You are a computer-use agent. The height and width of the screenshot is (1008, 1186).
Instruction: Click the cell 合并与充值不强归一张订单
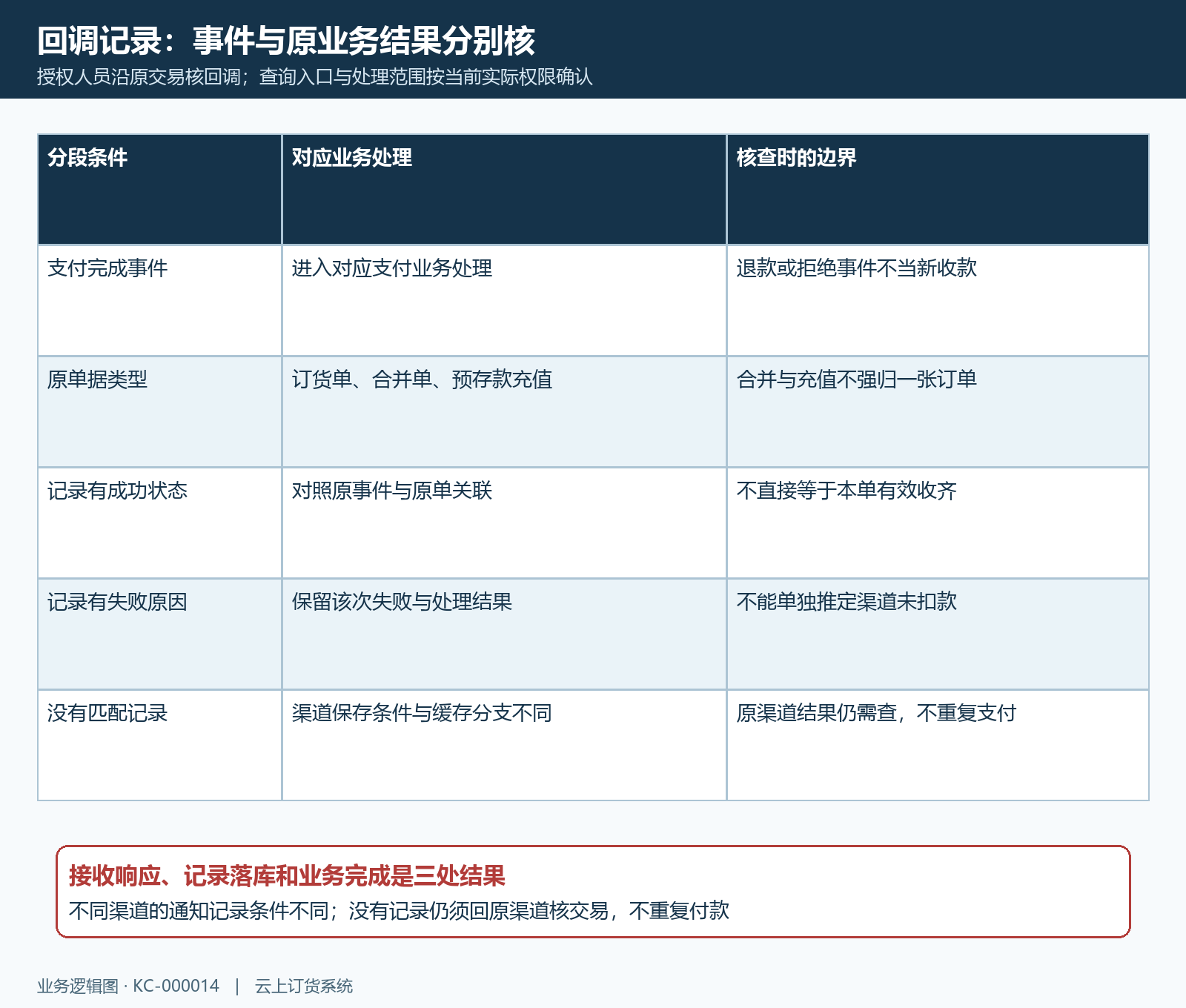[938, 411]
